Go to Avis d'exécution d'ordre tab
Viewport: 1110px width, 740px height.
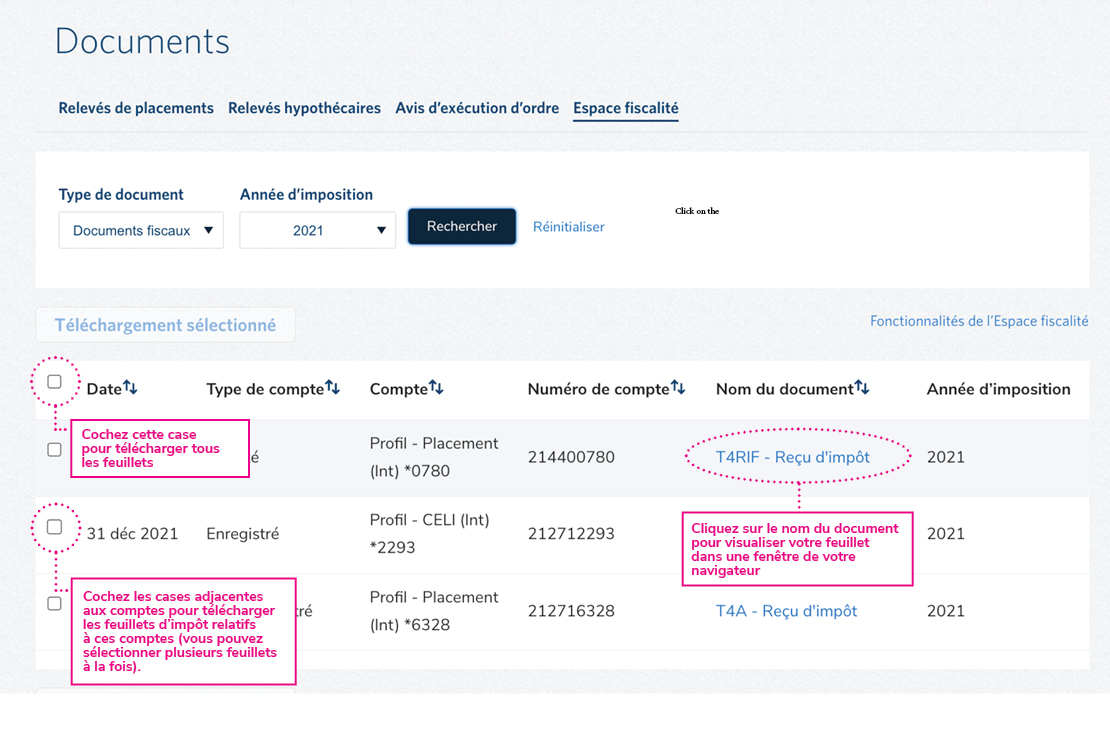pyautogui.click(x=477, y=108)
